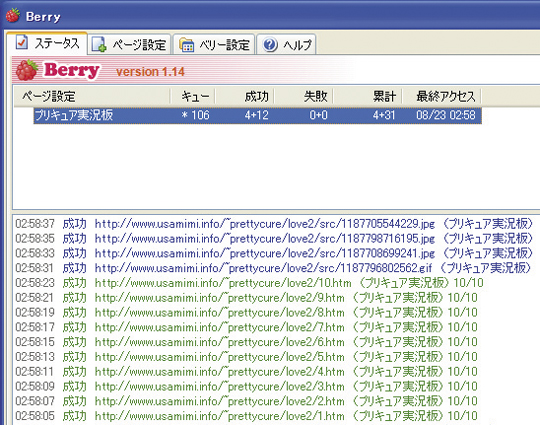Sort by the 最終アクセス column header
Screen dimensions: 540x425
click(x=442, y=96)
